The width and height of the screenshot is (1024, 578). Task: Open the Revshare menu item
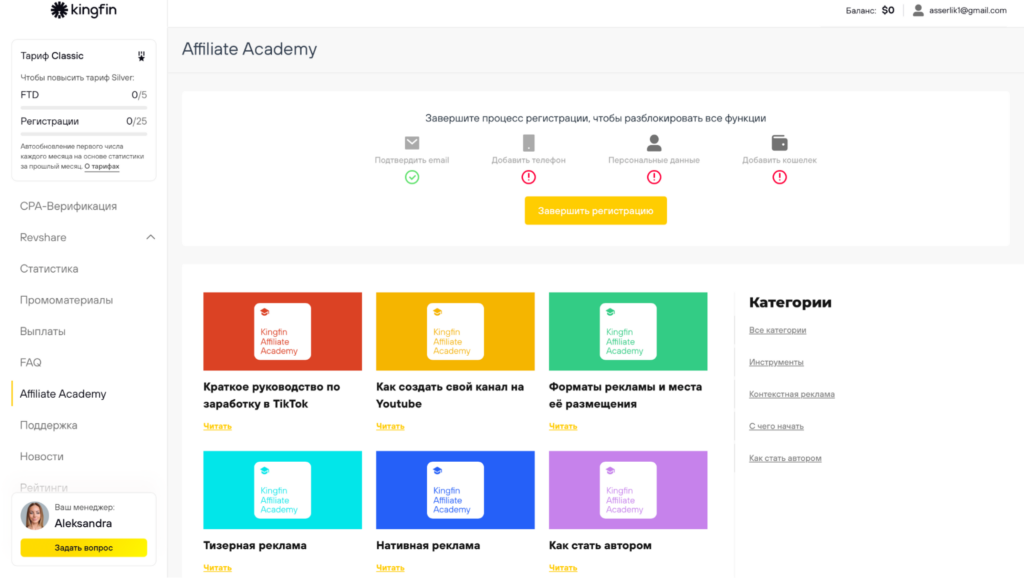43,237
